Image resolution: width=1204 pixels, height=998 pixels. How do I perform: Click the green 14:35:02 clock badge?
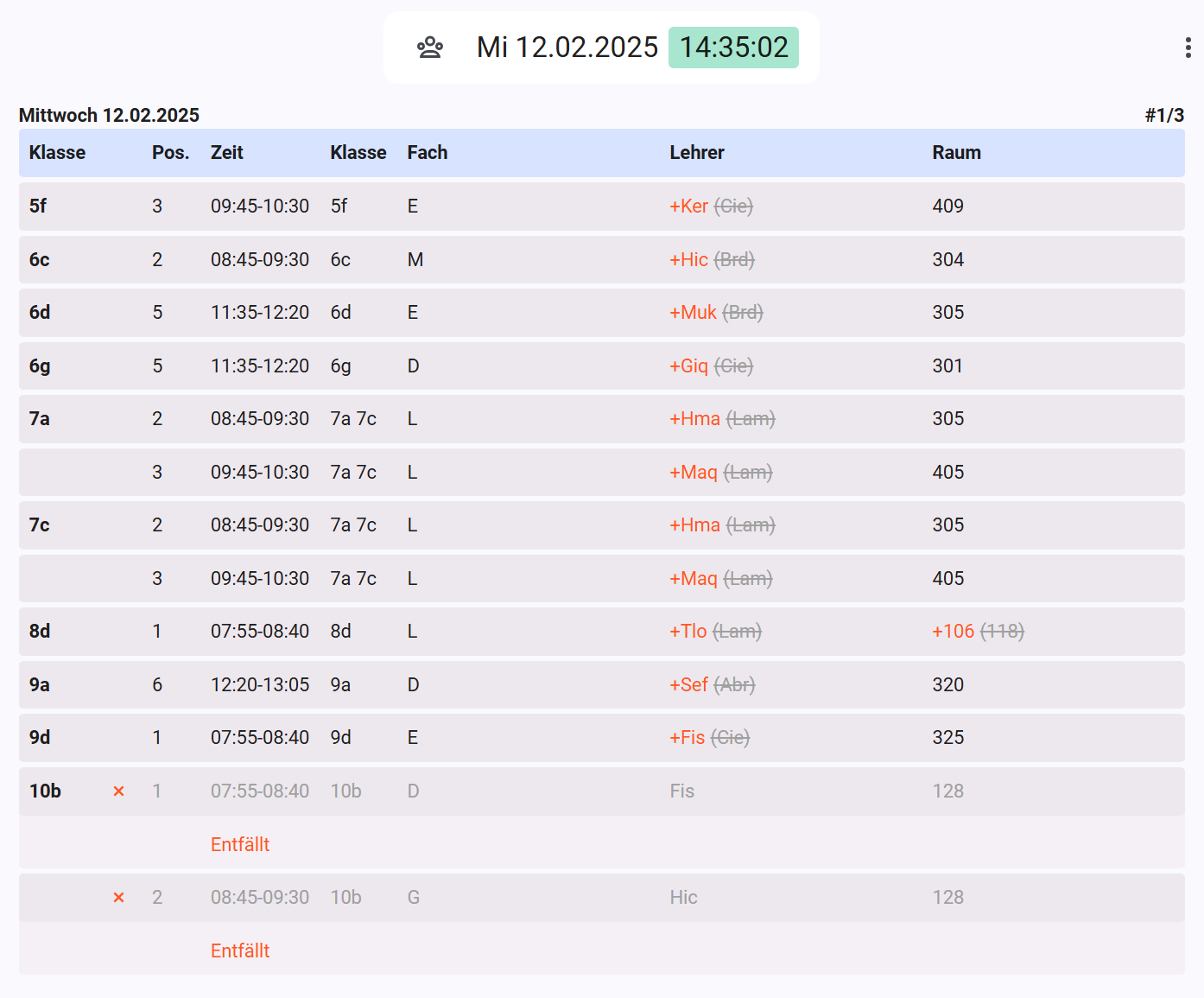(733, 48)
